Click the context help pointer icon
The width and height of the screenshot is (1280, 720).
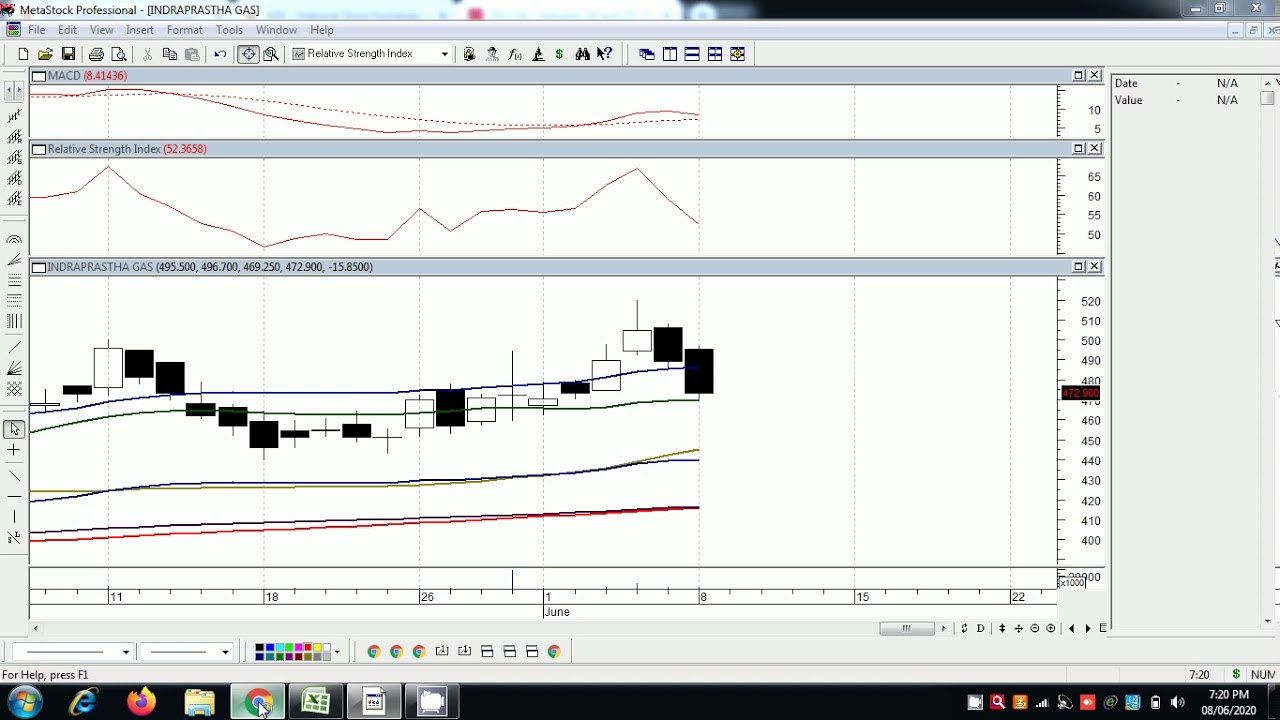pyautogui.click(x=604, y=54)
